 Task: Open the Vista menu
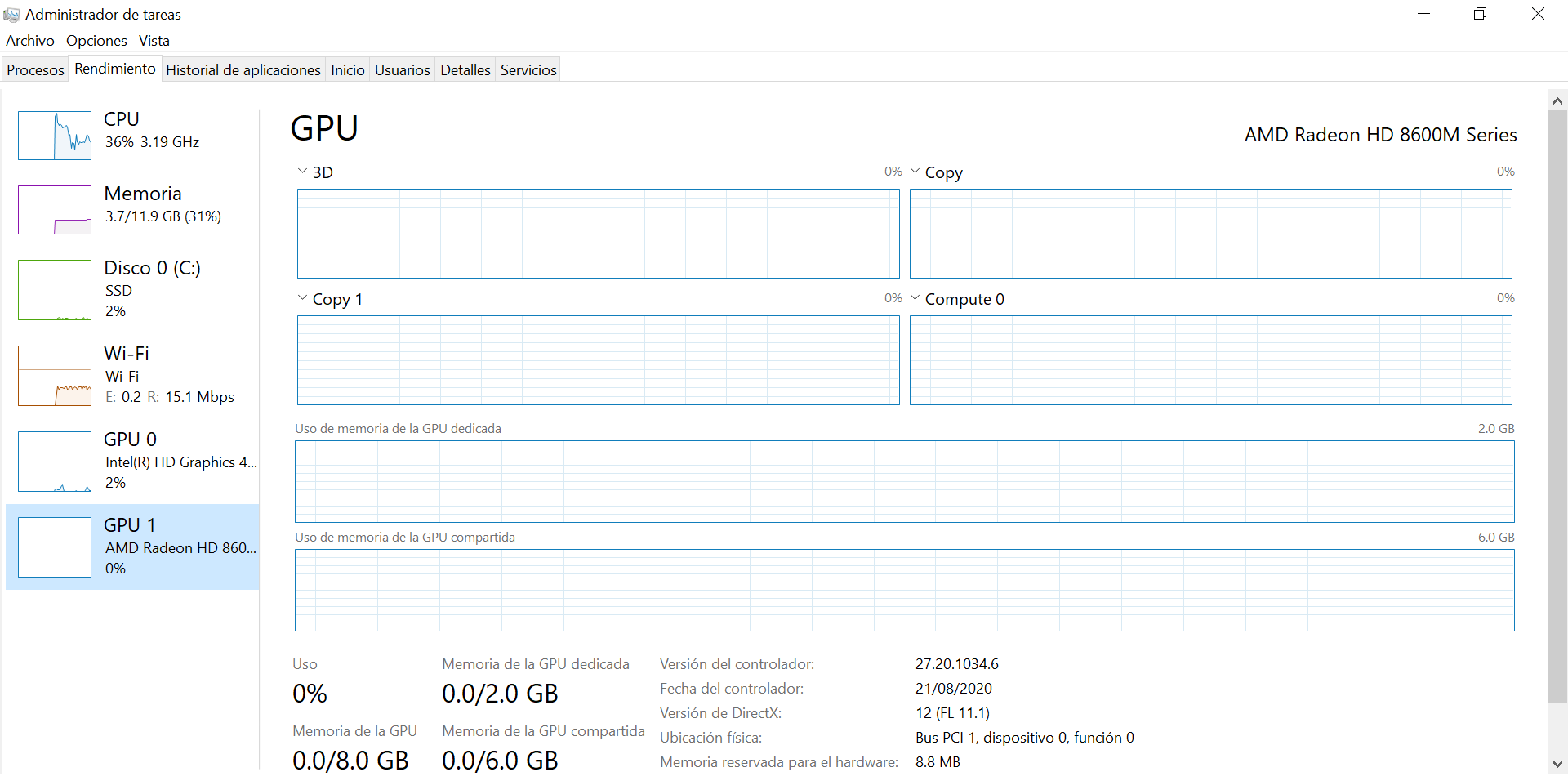pyautogui.click(x=154, y=41)
